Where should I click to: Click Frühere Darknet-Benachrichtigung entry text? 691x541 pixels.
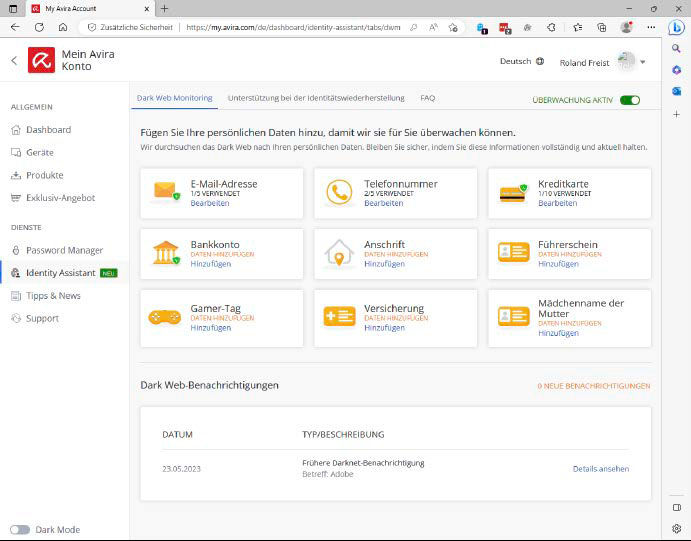point(363,463)
